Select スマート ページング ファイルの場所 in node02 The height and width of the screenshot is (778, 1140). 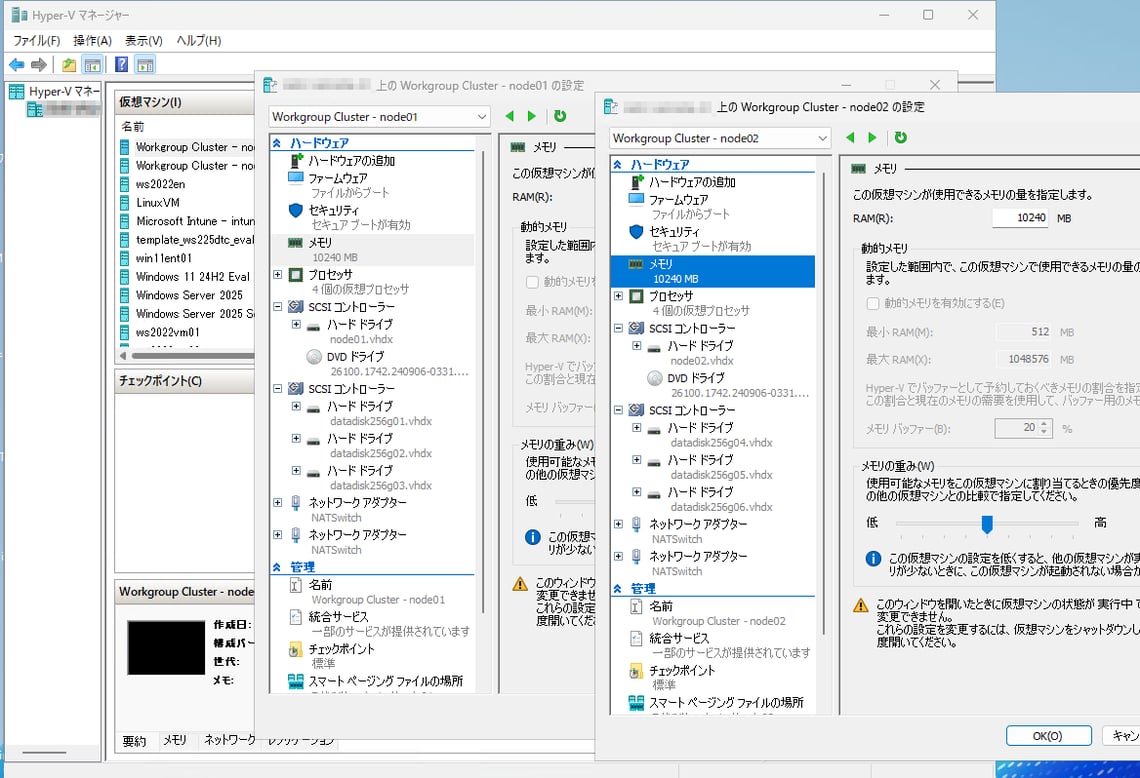pyautogui.click(x=726, y=702)
